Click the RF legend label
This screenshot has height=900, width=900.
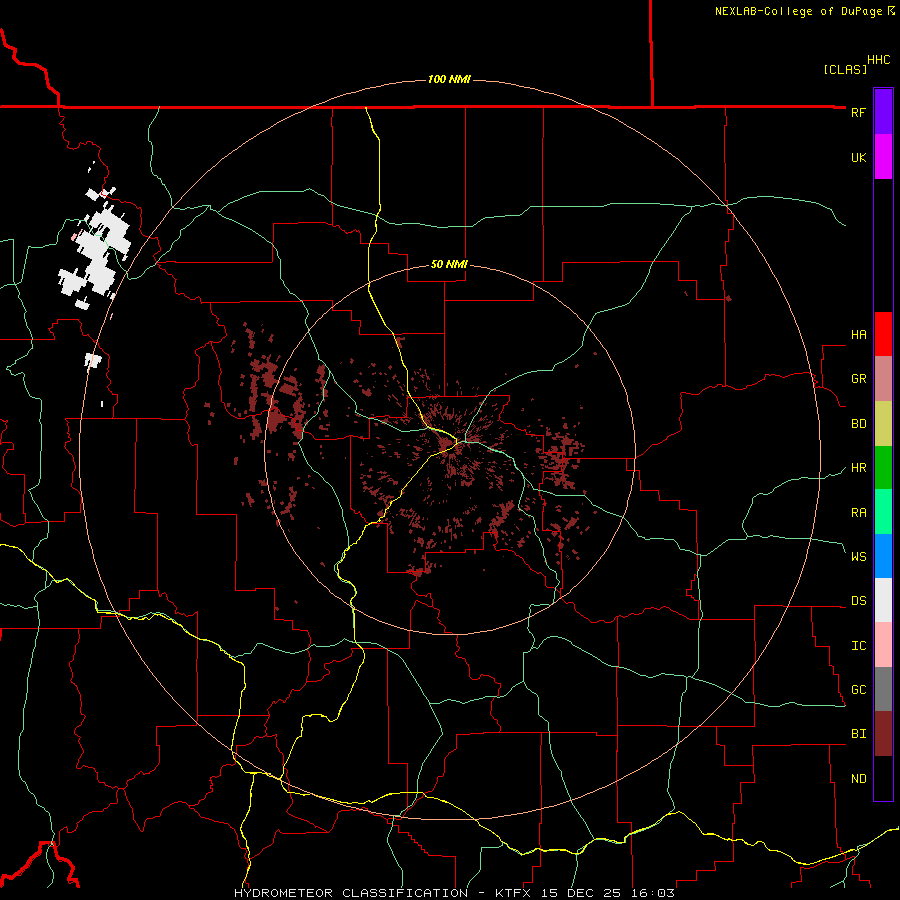coord(858,112)
